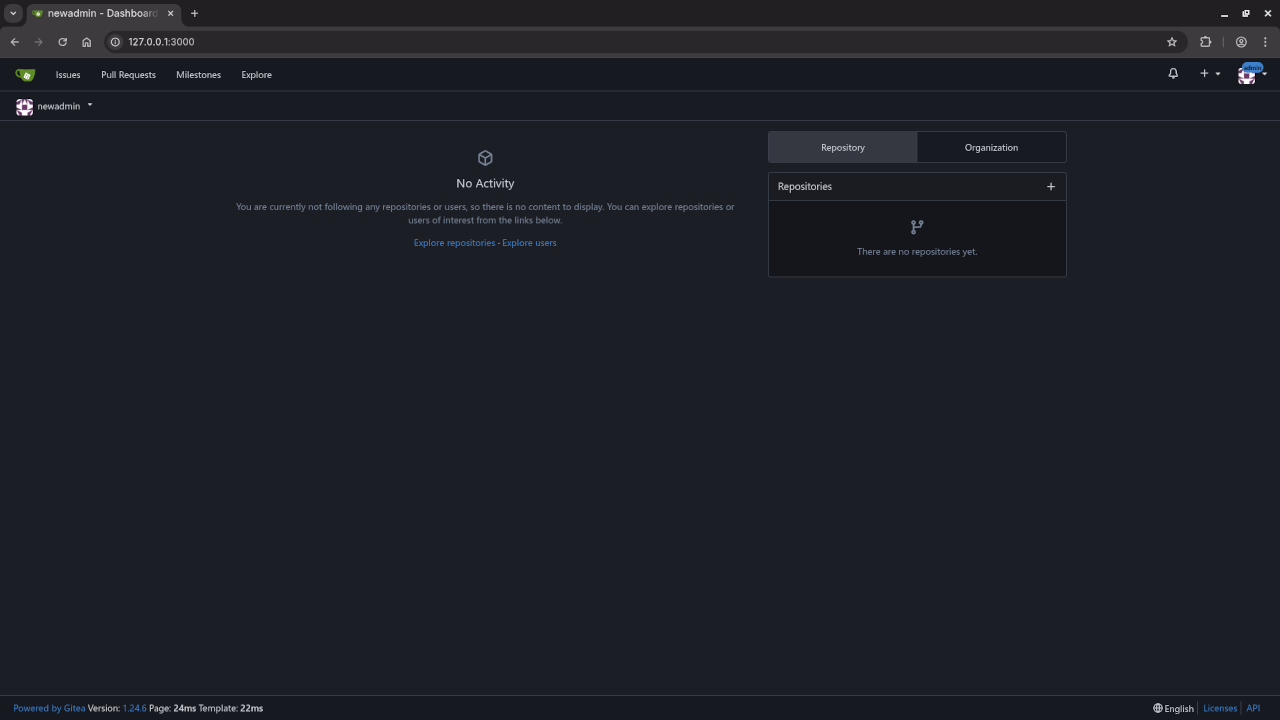
Task: Open version 1.24.6 link in footer
Action: point(134,708)
